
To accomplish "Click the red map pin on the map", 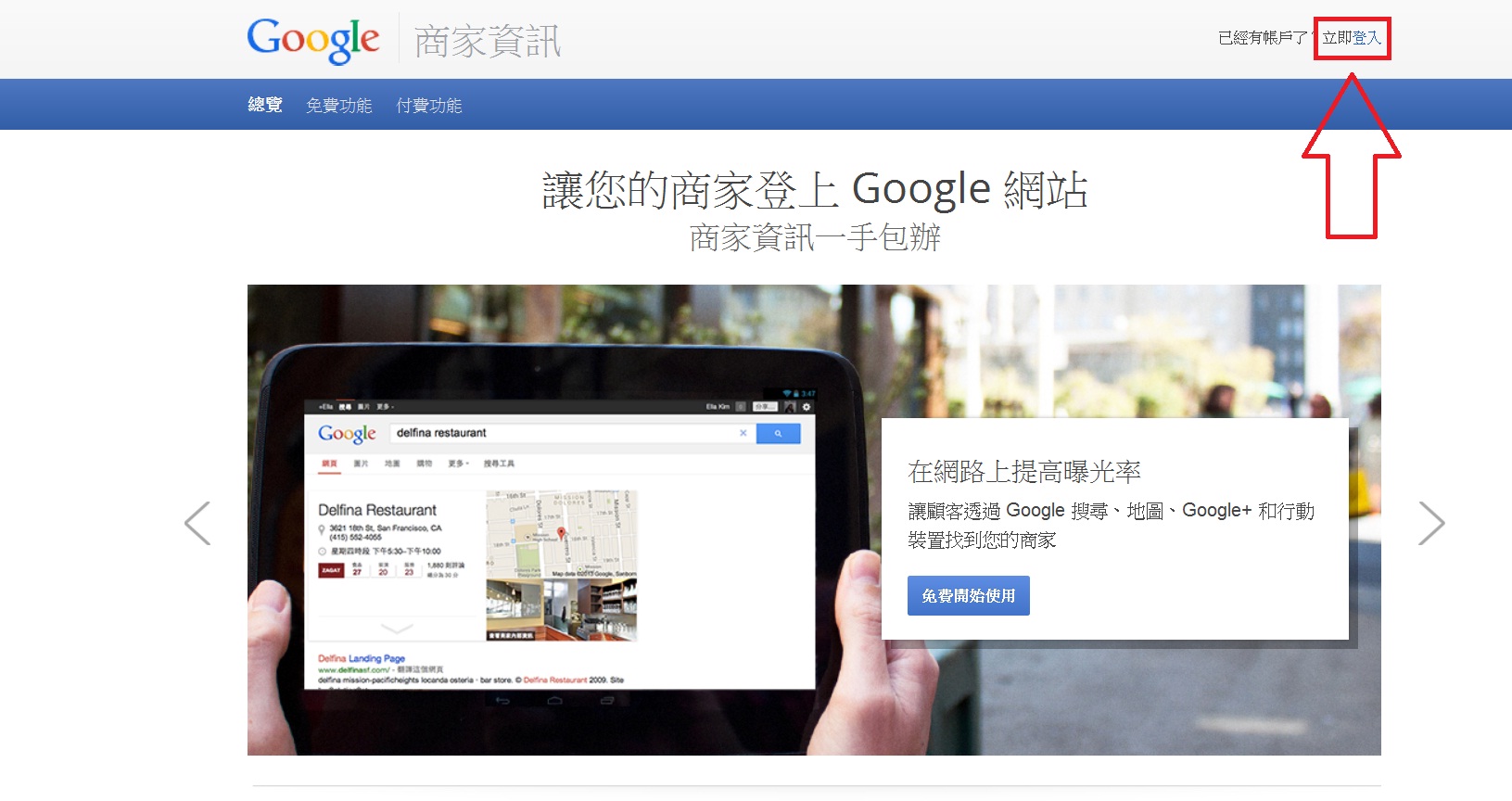I will [x=561, y=534].
